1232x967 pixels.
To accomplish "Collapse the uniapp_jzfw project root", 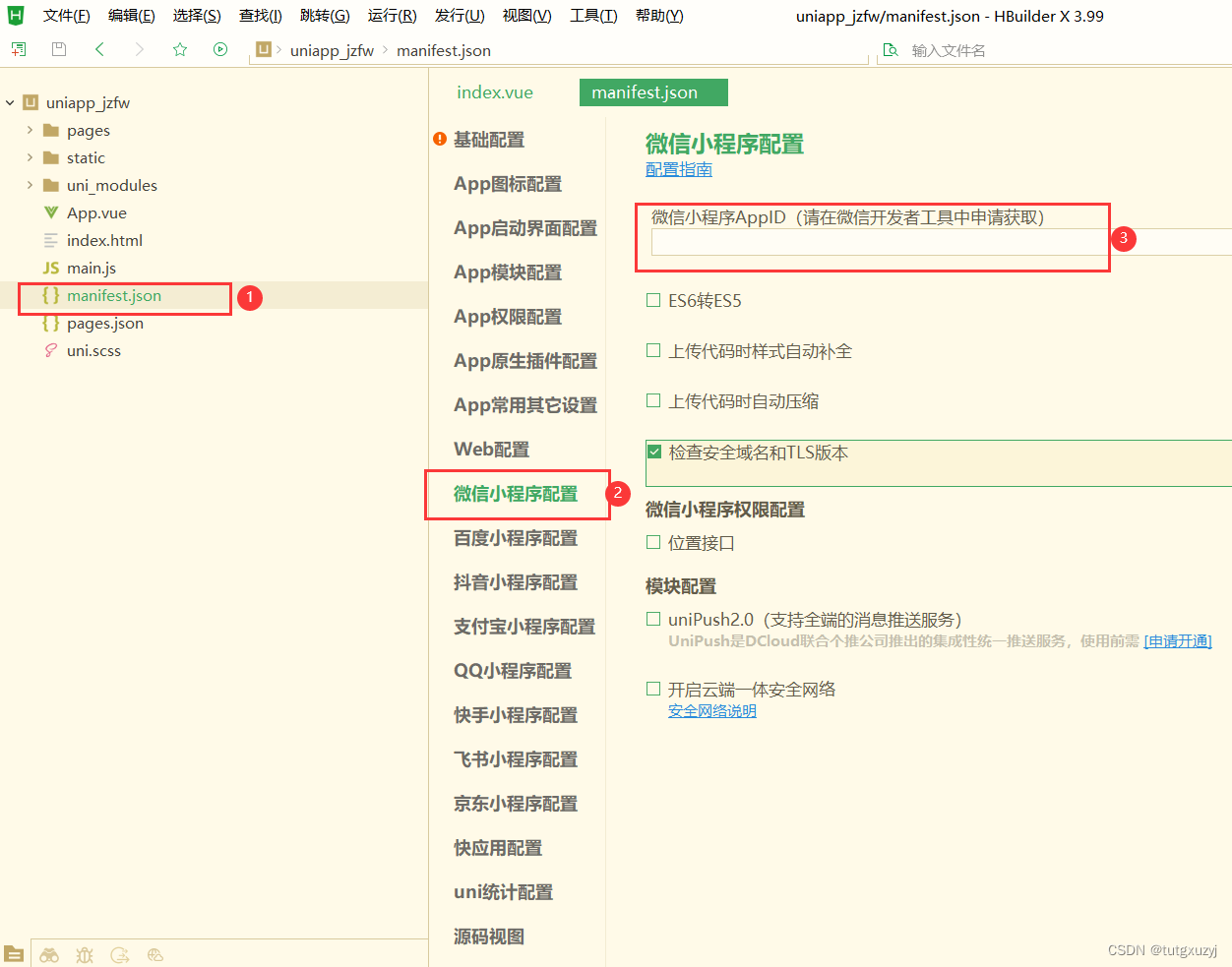I will coord(10,102).
